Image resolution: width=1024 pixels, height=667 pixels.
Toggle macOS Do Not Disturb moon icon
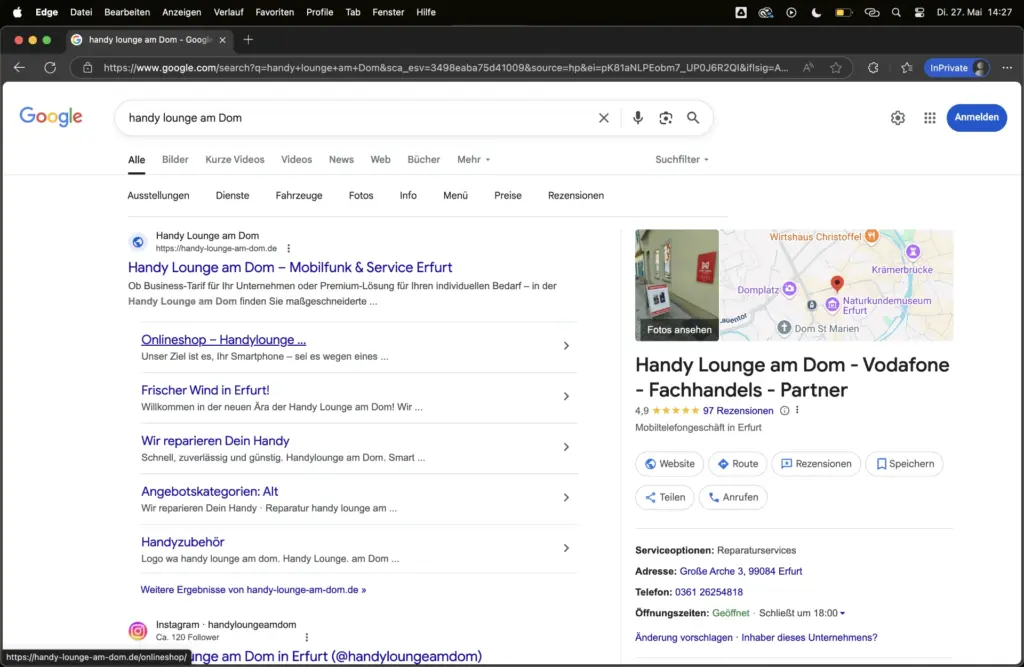coord(816,12)
